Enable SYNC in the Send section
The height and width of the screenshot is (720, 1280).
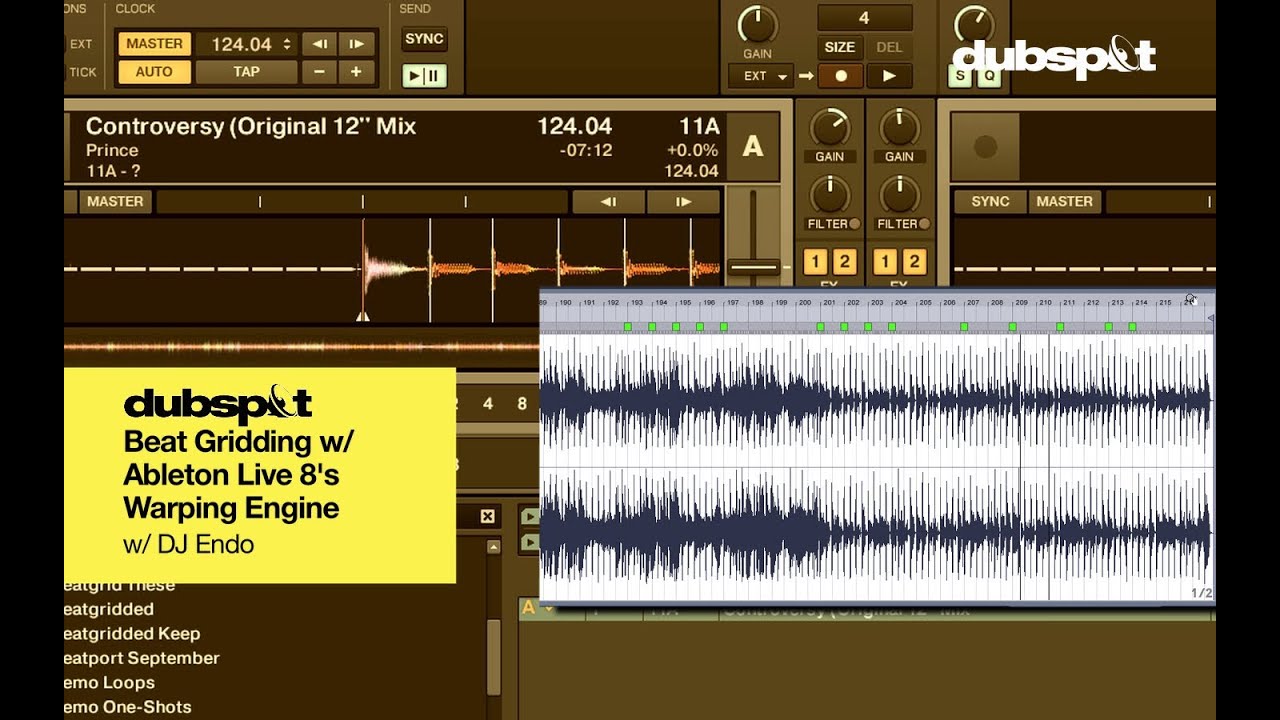[424, 40]
